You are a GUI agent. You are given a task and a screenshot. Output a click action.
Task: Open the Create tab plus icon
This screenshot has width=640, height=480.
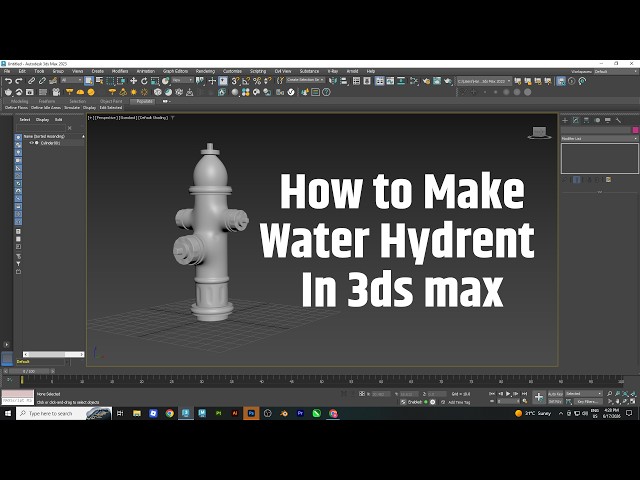point(565,120)
